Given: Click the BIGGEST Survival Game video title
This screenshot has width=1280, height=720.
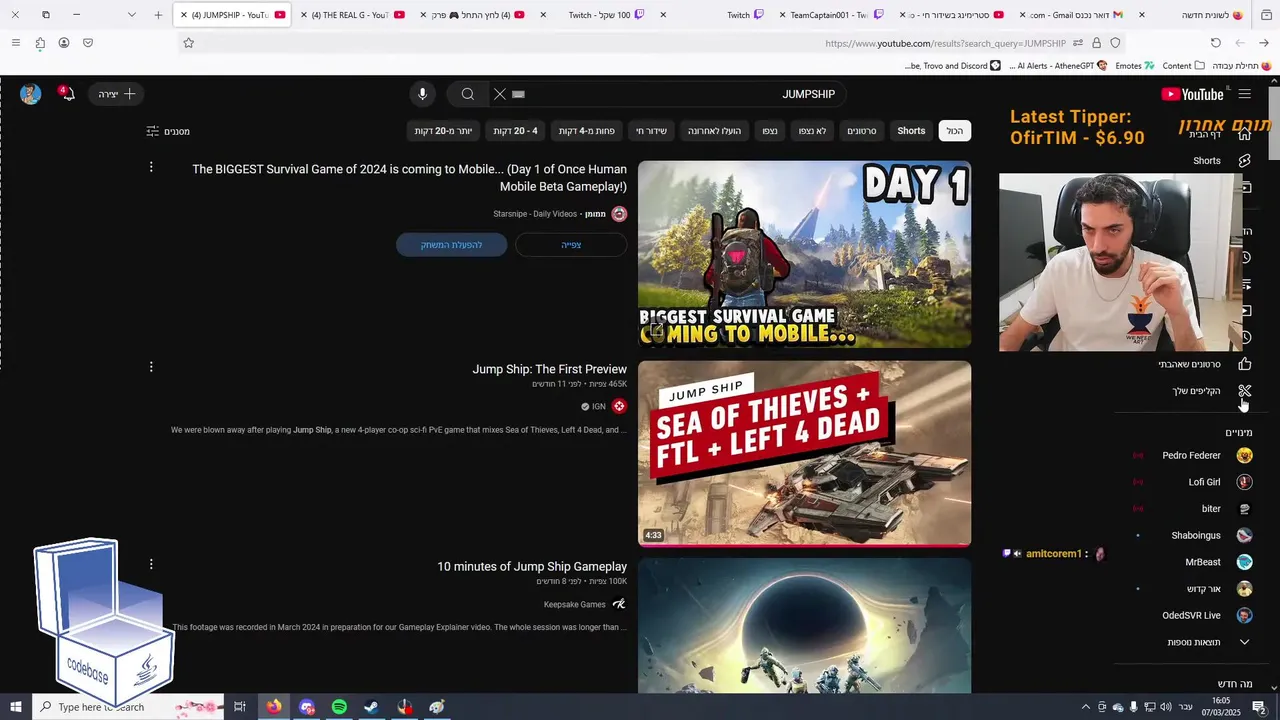Looking at the screenshot, I should (x=409, y=178).
